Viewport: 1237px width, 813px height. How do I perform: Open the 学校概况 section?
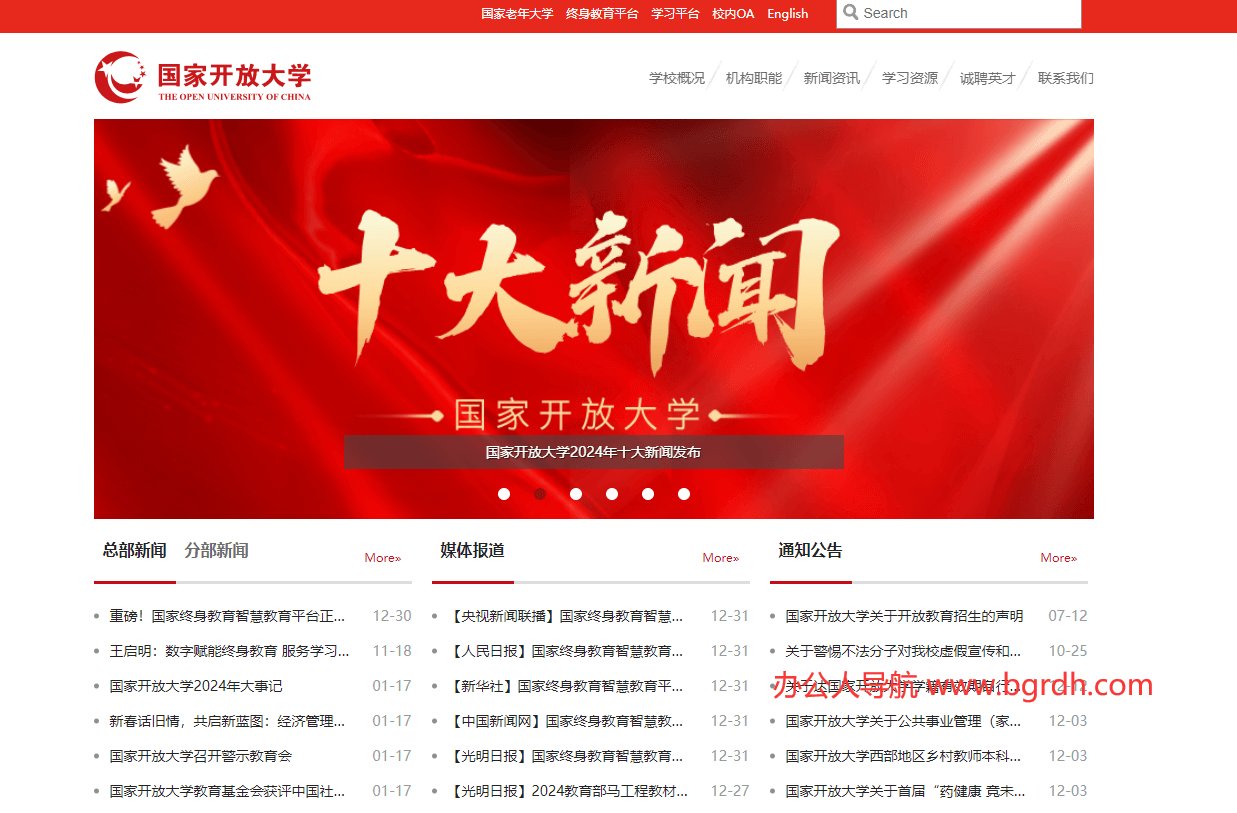click(675, 77)
